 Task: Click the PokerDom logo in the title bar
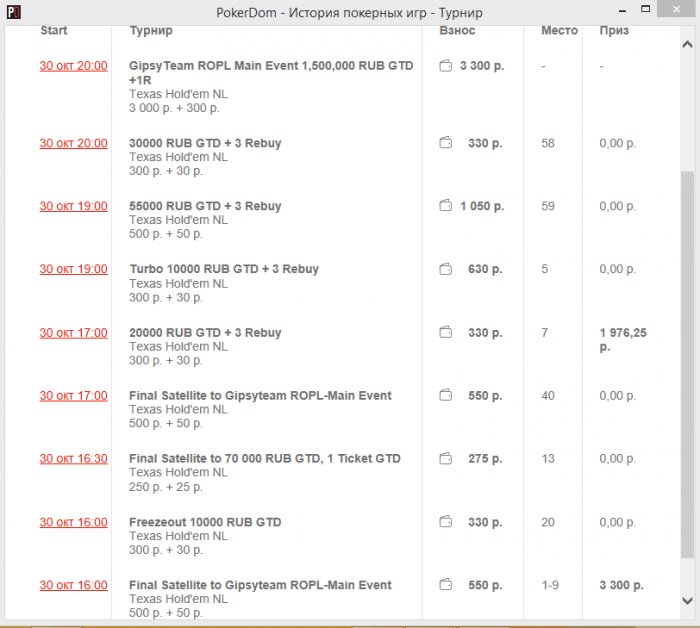click(12, 13)
